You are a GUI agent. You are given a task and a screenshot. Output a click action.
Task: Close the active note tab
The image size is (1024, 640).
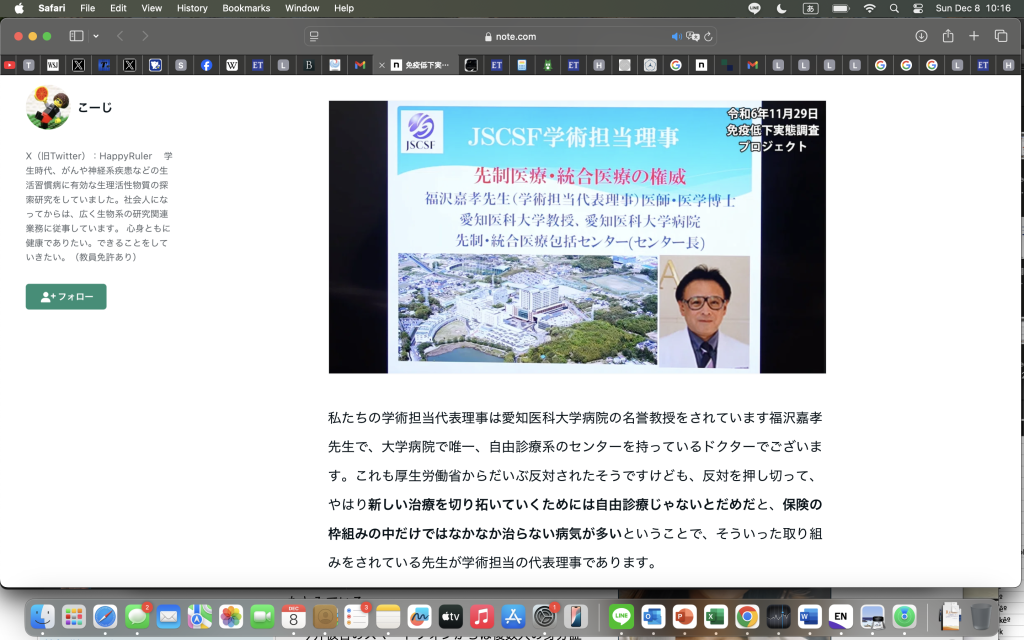[382, 65]
